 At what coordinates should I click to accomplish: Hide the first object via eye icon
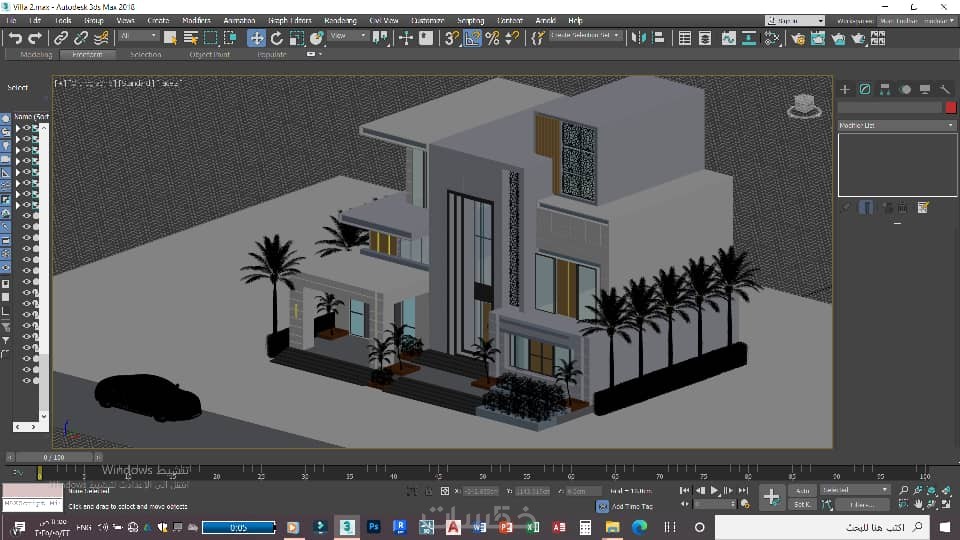point(27,128)
